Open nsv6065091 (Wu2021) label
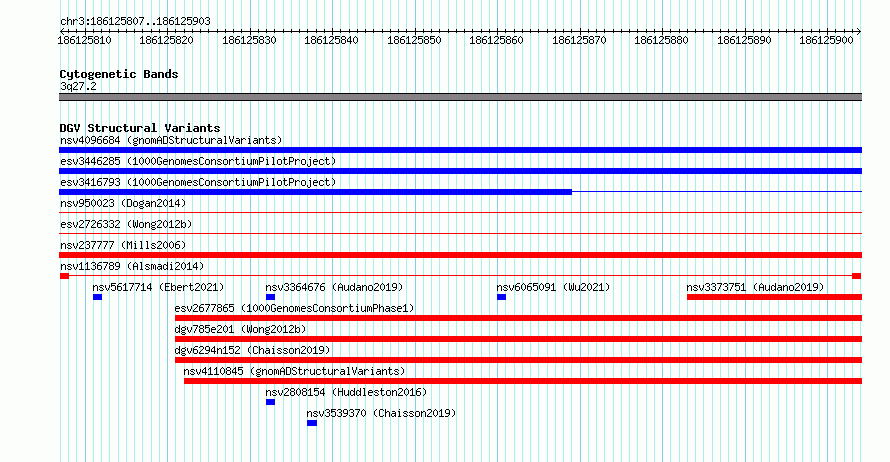890x462 pixels. tap(553, 287)
